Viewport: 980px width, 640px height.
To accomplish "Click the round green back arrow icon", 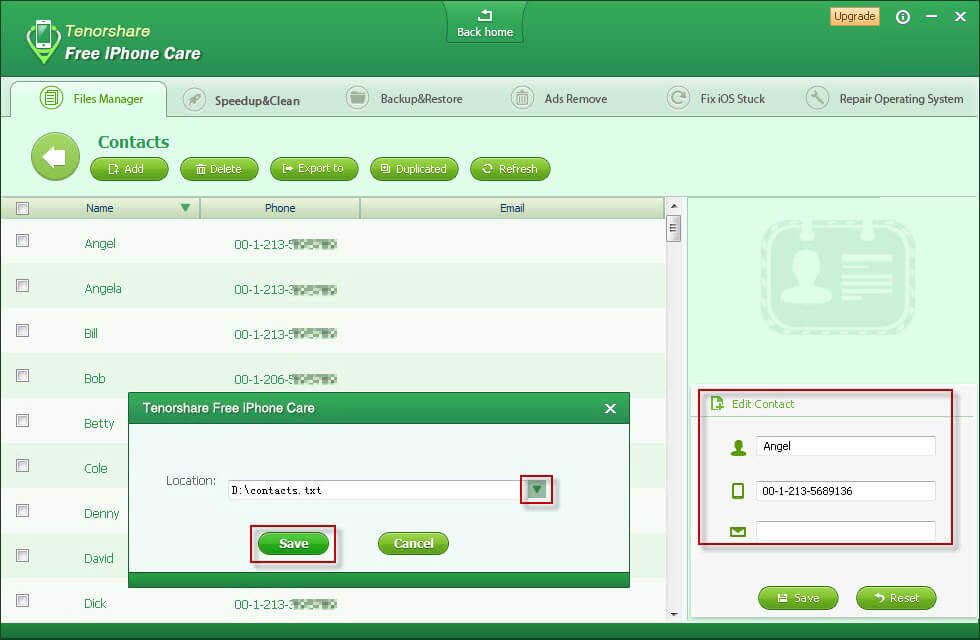I will [56, 156].
